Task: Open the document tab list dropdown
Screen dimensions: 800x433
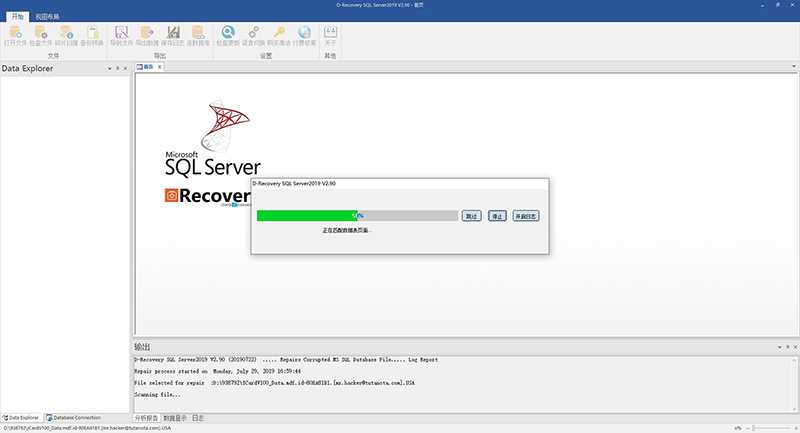Action: [x=793, y=66]
